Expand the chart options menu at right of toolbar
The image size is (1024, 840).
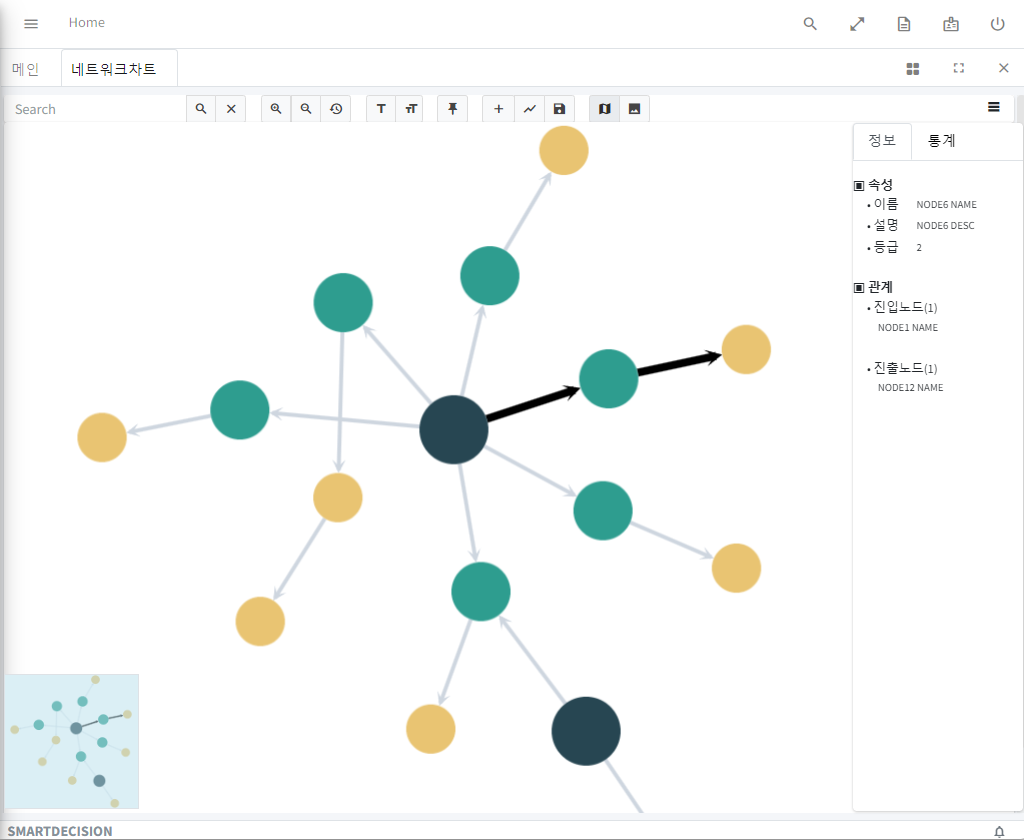click(x=994, y=107)
